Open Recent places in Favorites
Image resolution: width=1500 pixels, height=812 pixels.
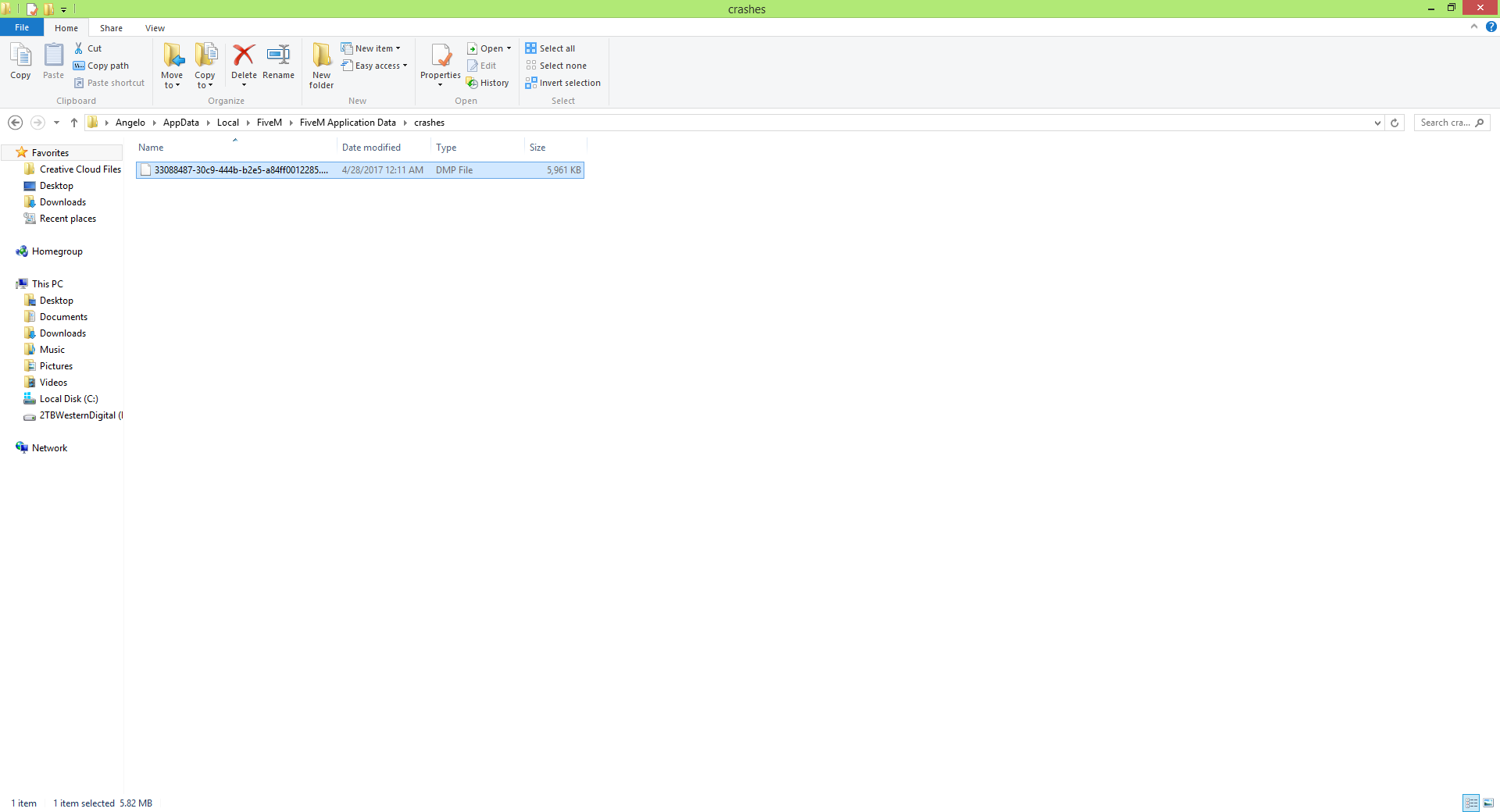click(x=59, y=219)
